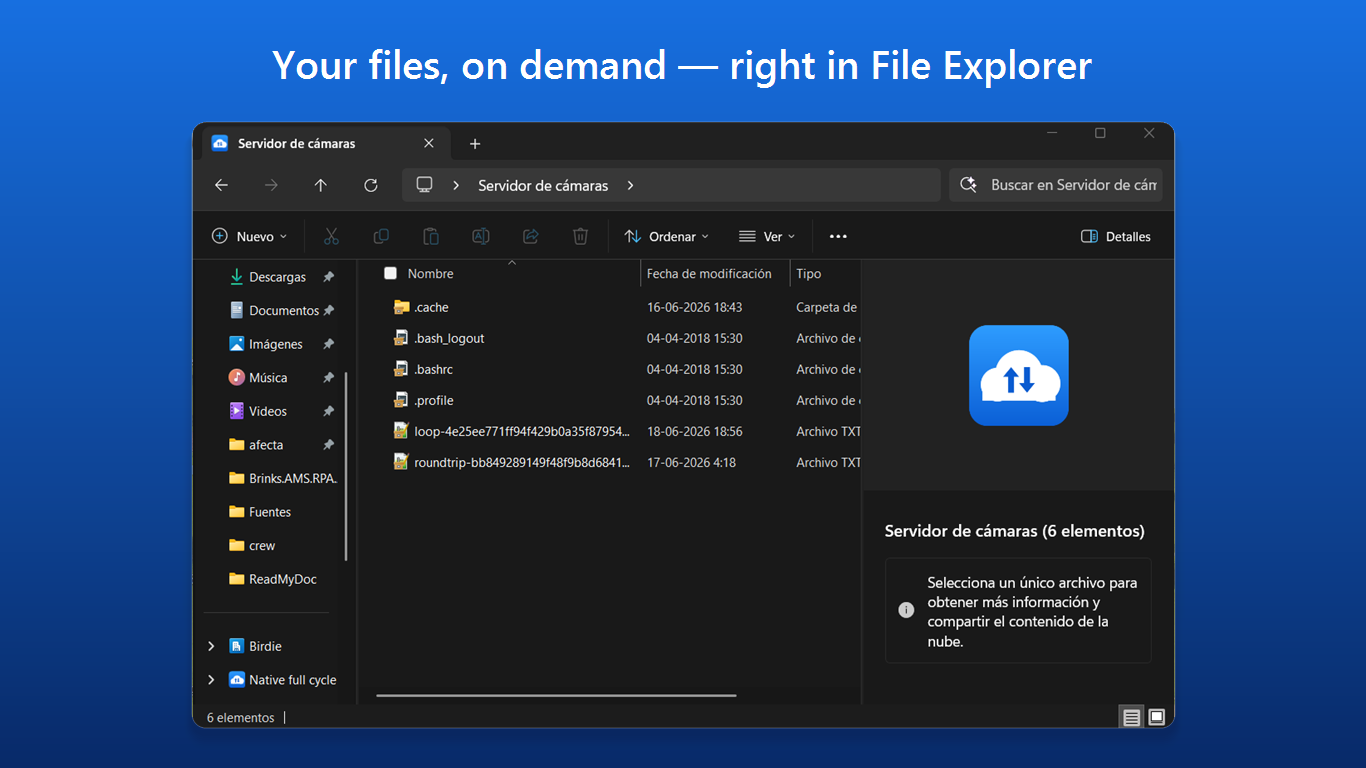This screenshot has height=768, width=1366.
Task: Open the Ordenar dropdown
Action: 667,237
